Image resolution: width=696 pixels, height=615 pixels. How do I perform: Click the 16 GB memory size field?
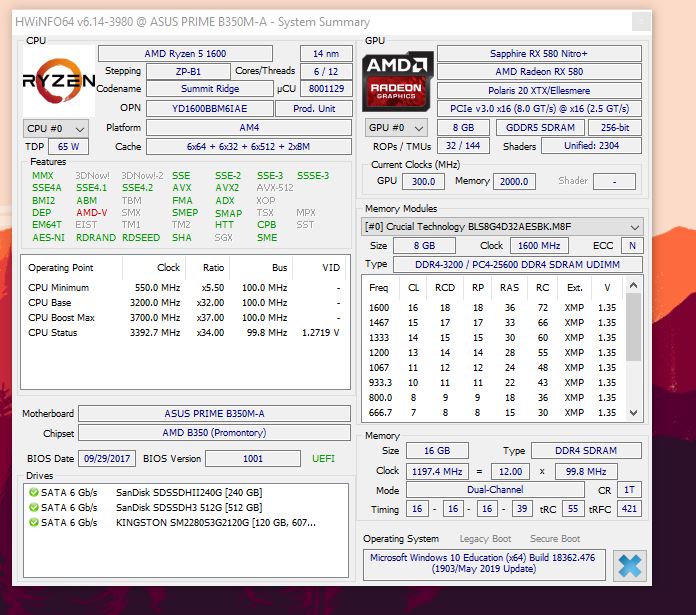(437, 450)
